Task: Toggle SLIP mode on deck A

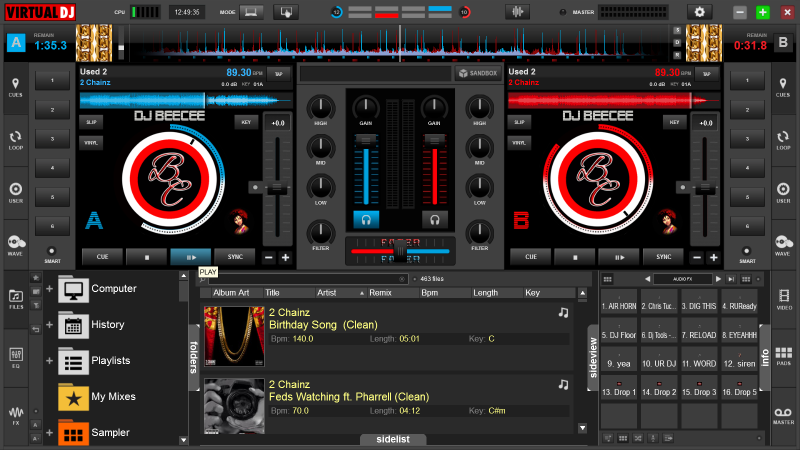Action: pos(91,122)
